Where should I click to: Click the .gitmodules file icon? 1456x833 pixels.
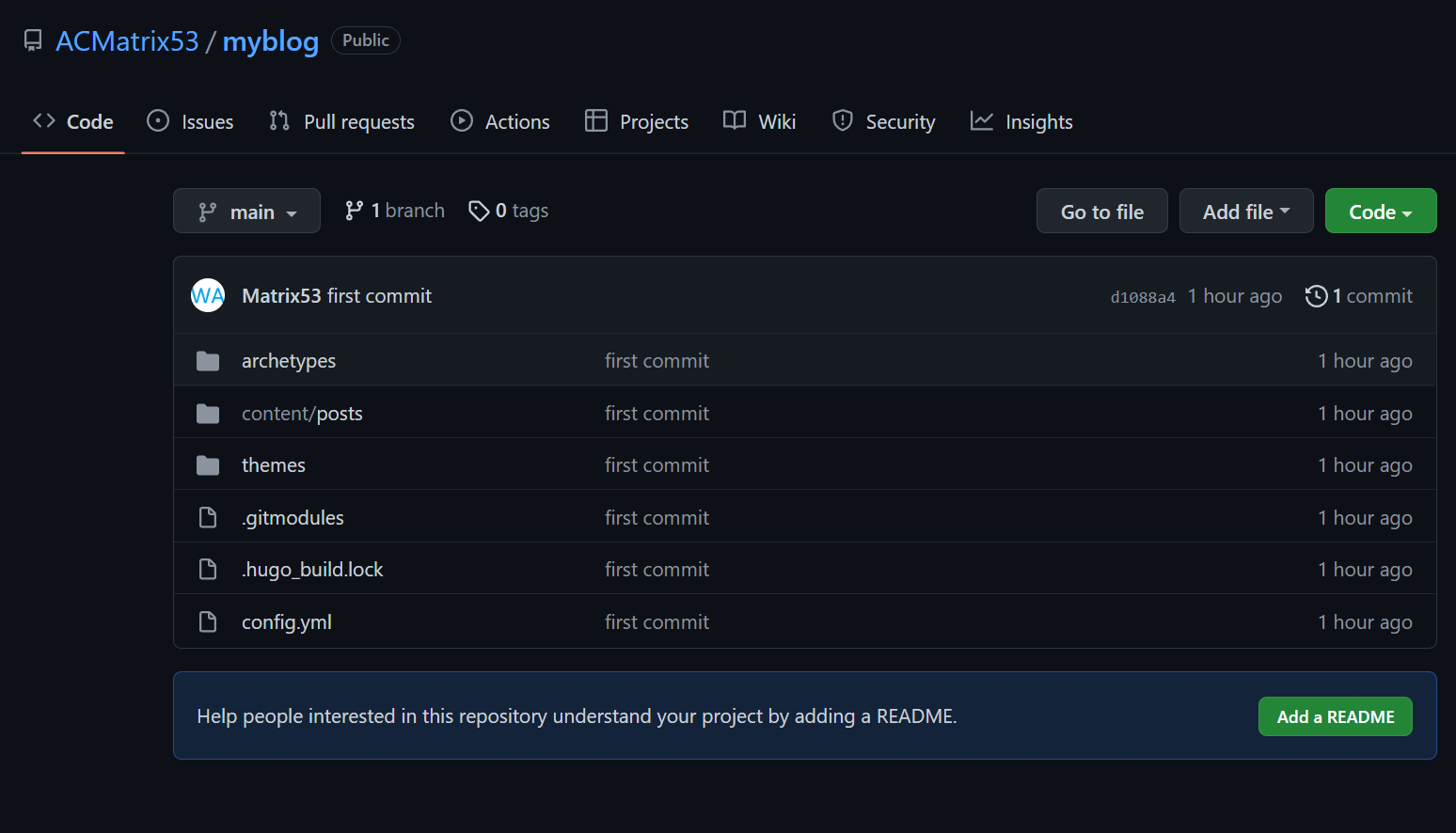(x=208, y=518)
